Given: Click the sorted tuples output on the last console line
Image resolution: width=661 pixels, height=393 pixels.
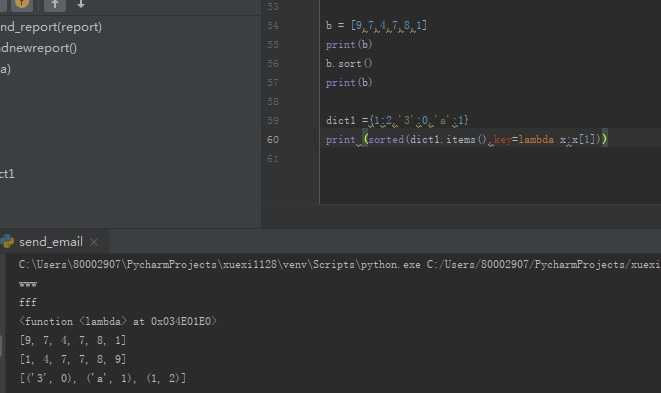Looking at the screenshot, I should [102, 378].
